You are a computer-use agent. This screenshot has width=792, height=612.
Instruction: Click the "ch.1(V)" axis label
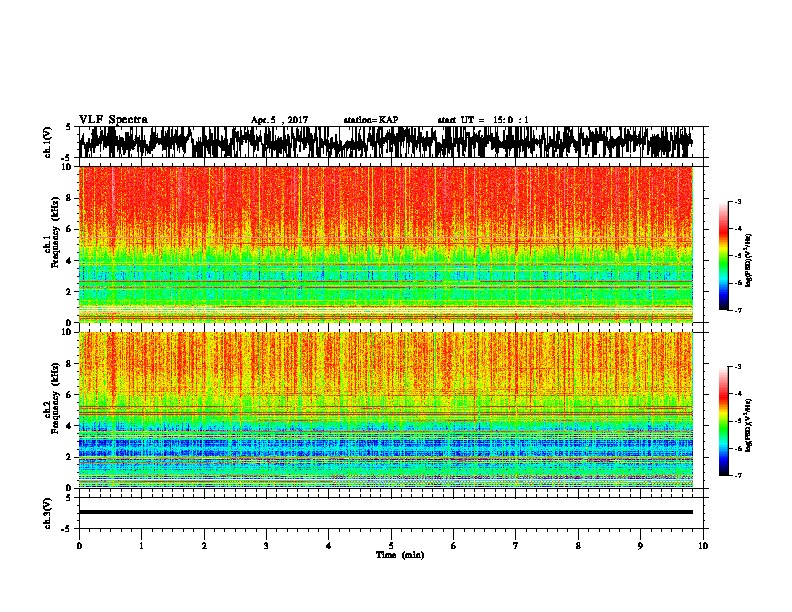click(48, 142)
